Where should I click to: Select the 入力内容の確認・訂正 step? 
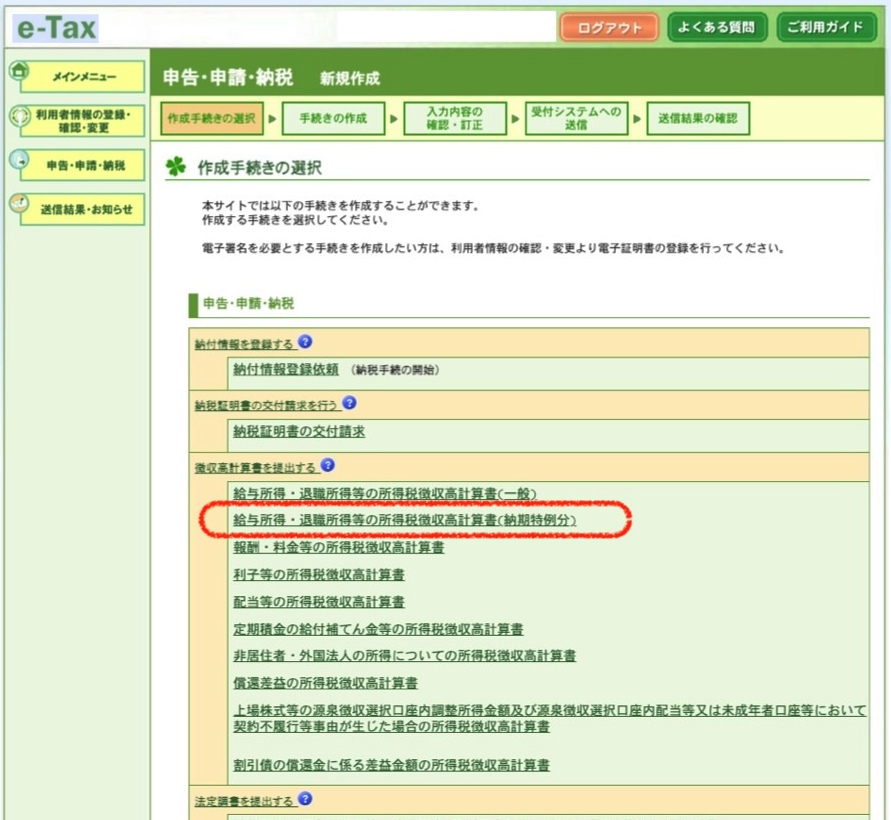(x=455, y=118)
